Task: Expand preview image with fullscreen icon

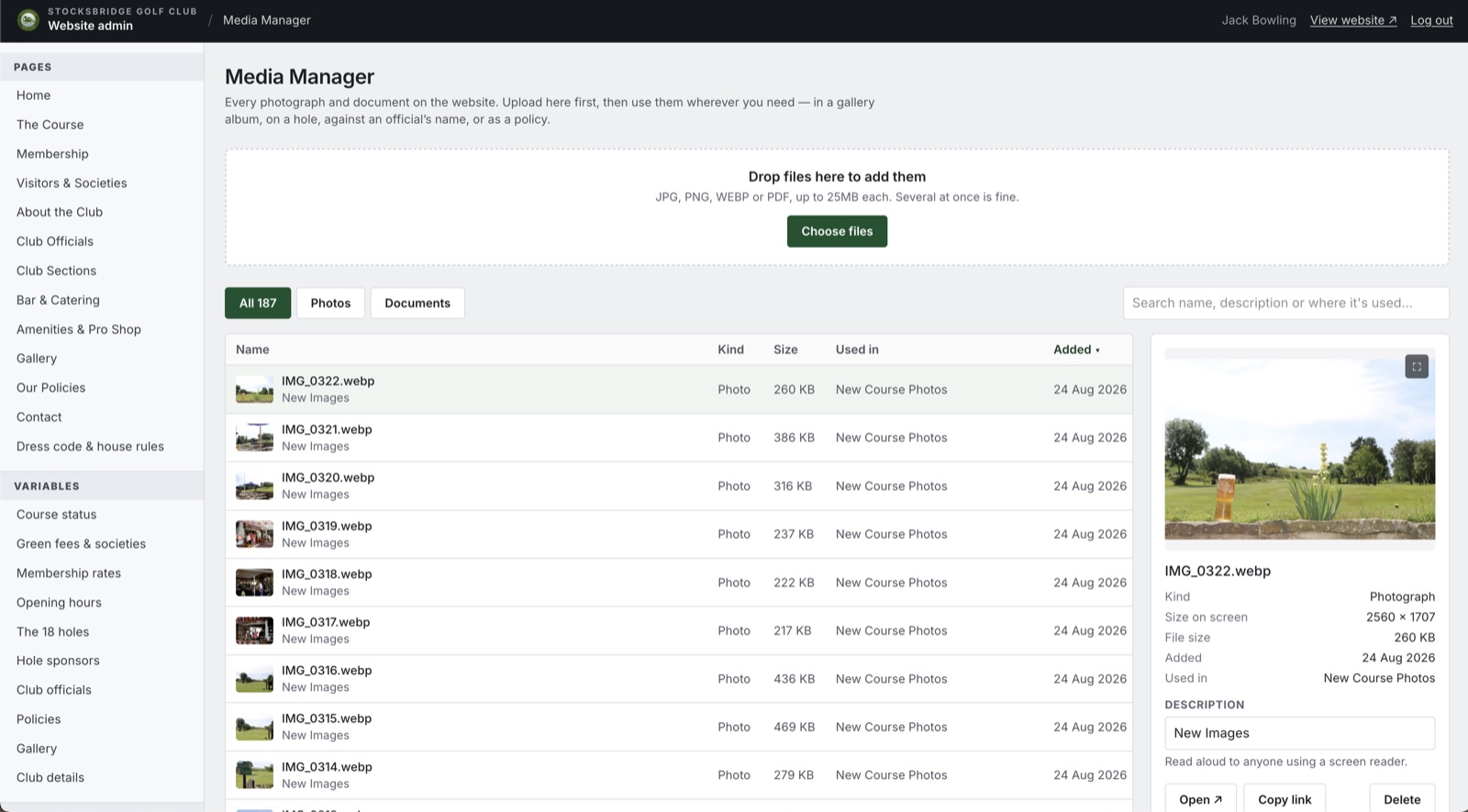Action: pyautogui.click(x=1417, y=367)
